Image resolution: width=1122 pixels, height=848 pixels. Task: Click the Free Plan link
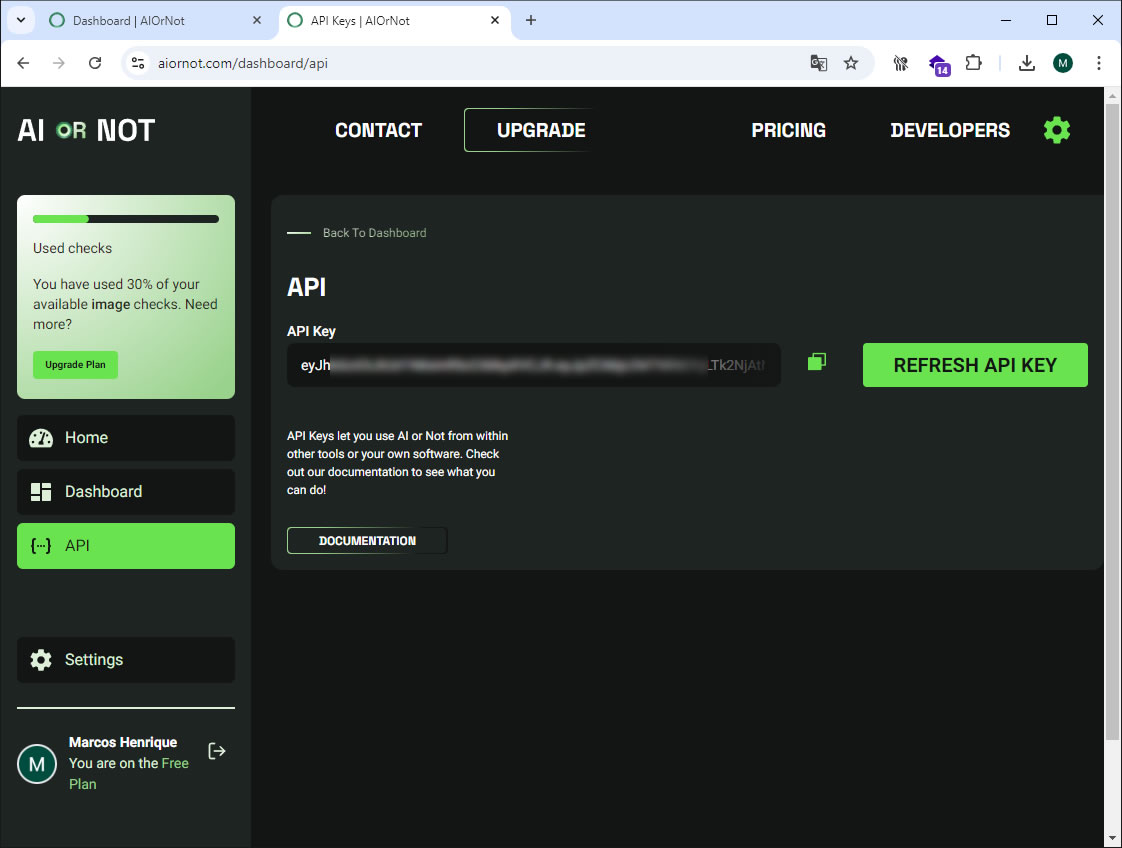pyautogui.click(x=129, y=774)
